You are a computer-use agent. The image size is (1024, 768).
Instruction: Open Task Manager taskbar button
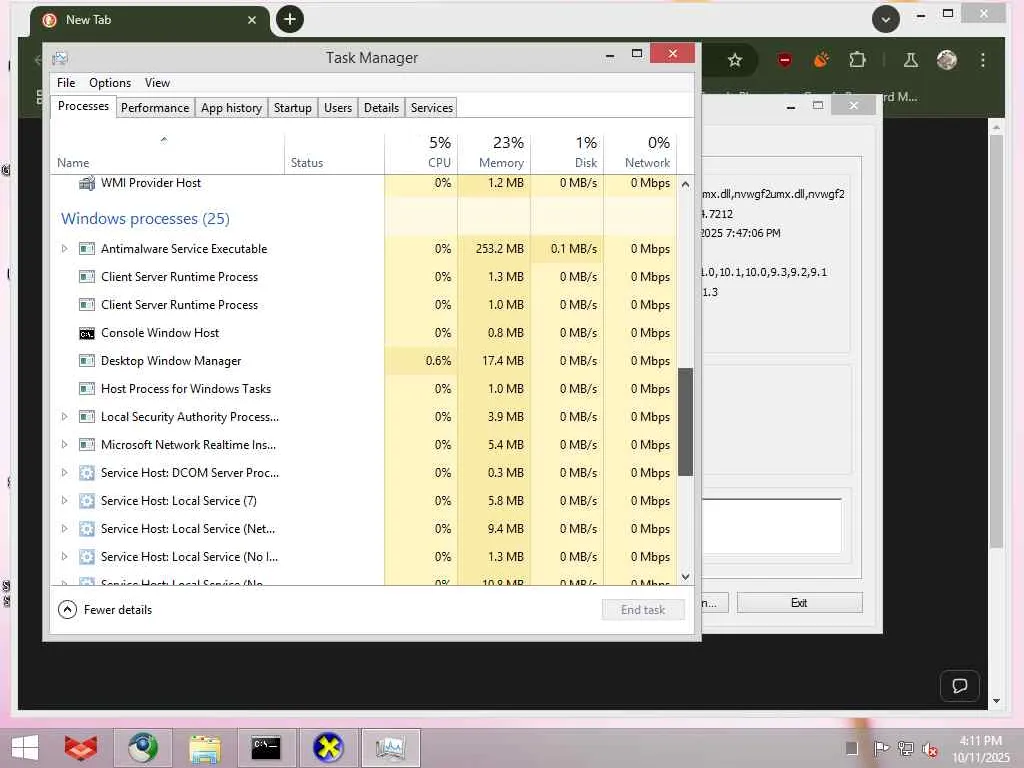390,748
